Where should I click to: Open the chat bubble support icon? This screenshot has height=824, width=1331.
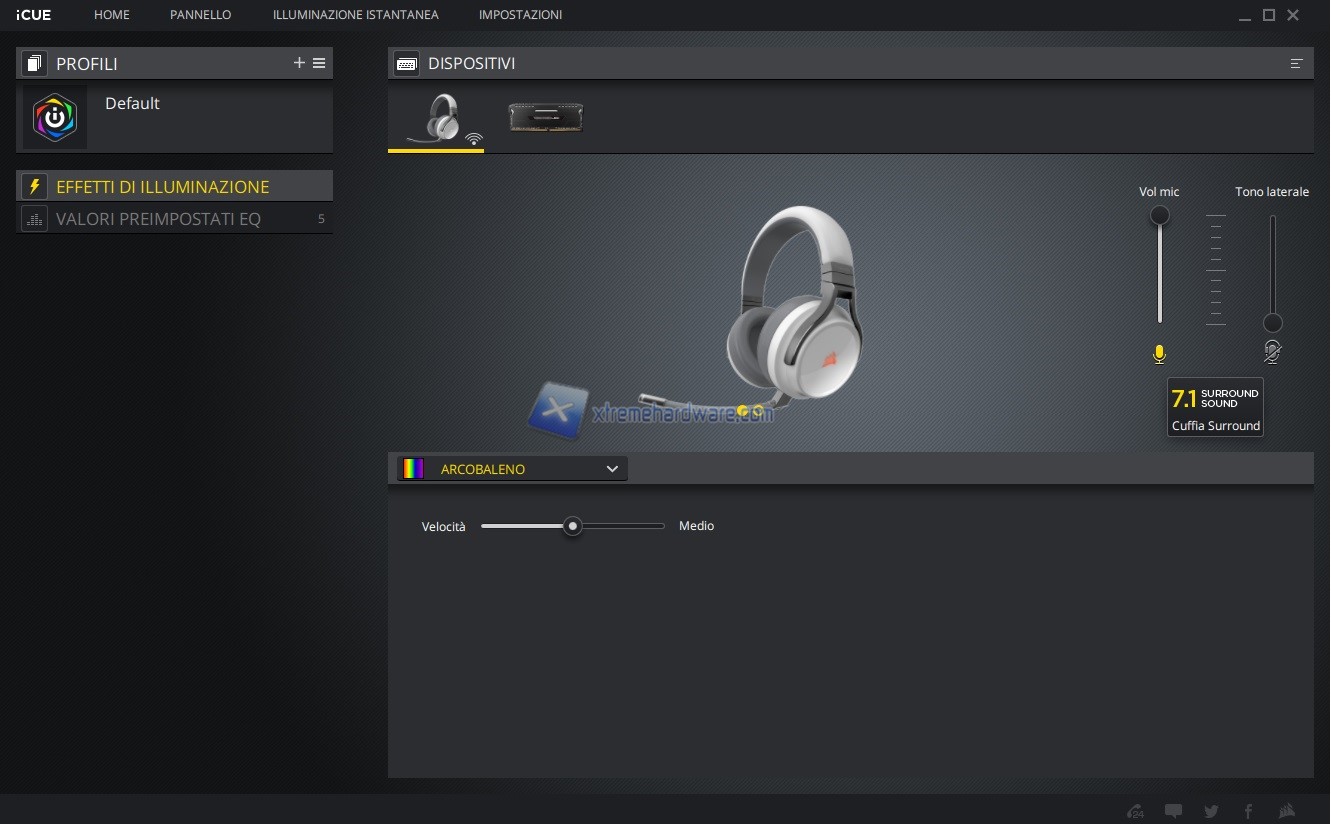tap(1173, 811)
